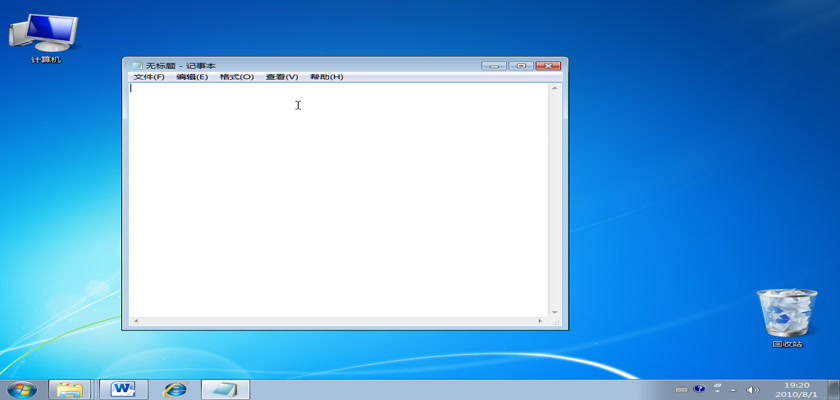
Task: Open the Windows Start button
Action: tap(21, 389)
